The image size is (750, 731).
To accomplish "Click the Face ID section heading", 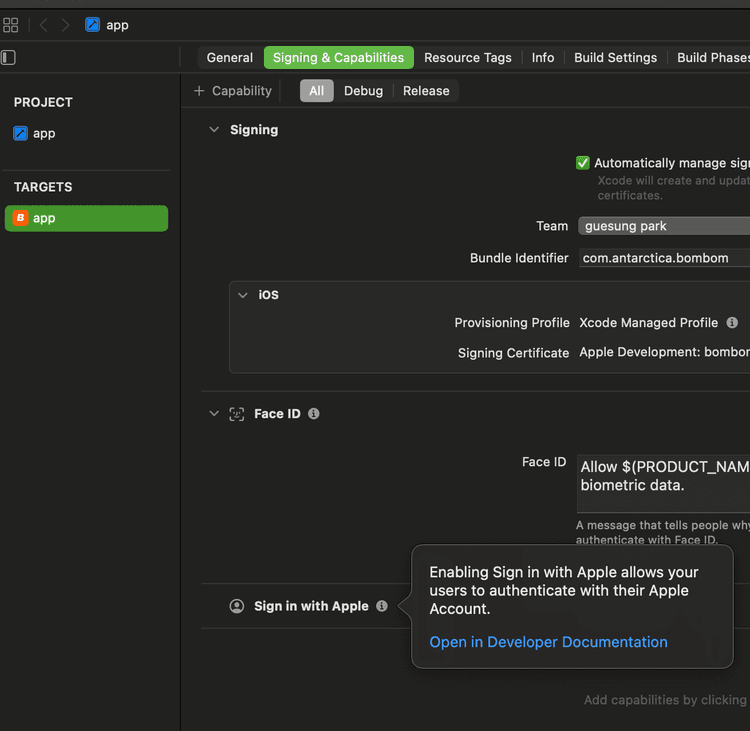I will (277, 414).
